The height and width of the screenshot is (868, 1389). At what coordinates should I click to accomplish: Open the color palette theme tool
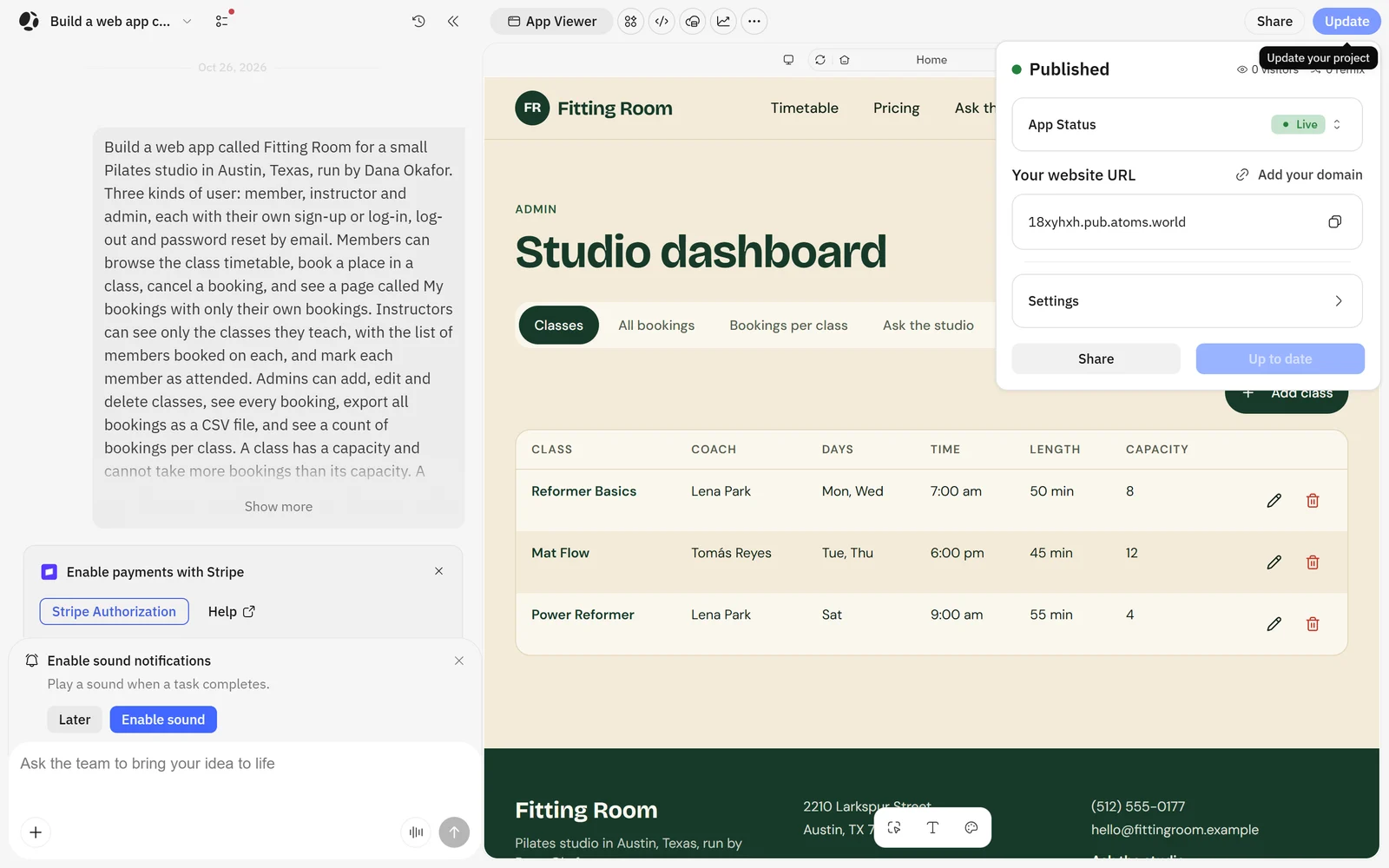coord(971,827)
